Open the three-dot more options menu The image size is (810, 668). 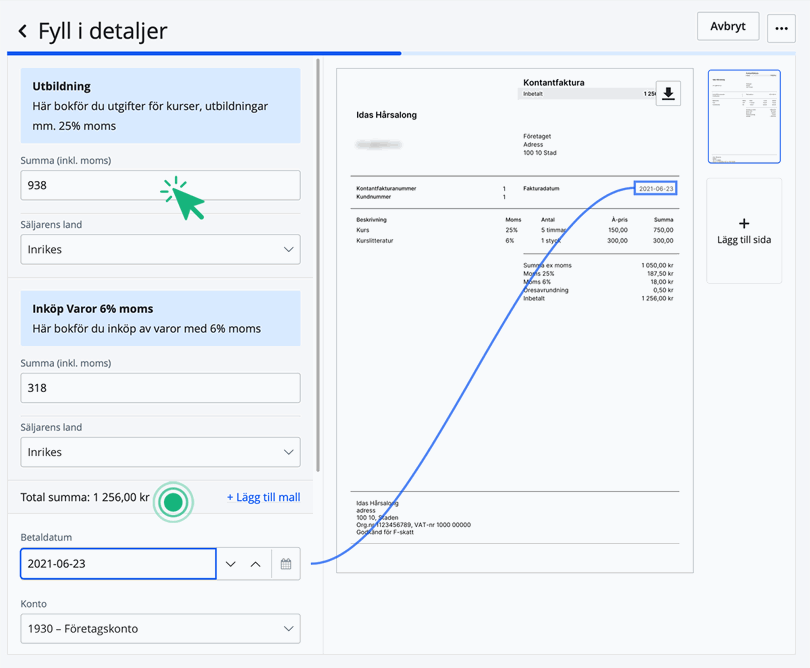coord(781,28)
